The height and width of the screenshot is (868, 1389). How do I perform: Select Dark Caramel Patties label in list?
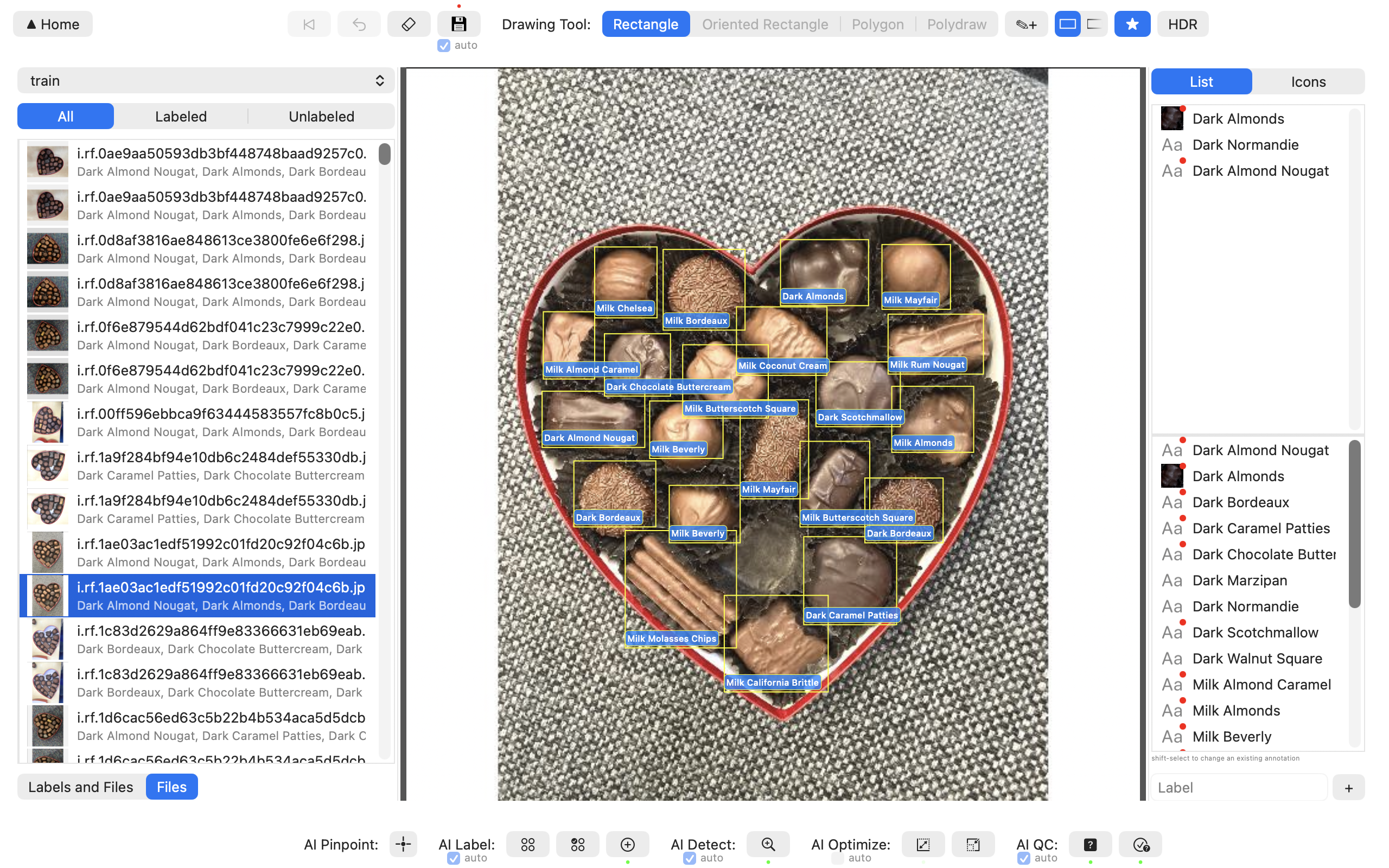click(1260, 528)
